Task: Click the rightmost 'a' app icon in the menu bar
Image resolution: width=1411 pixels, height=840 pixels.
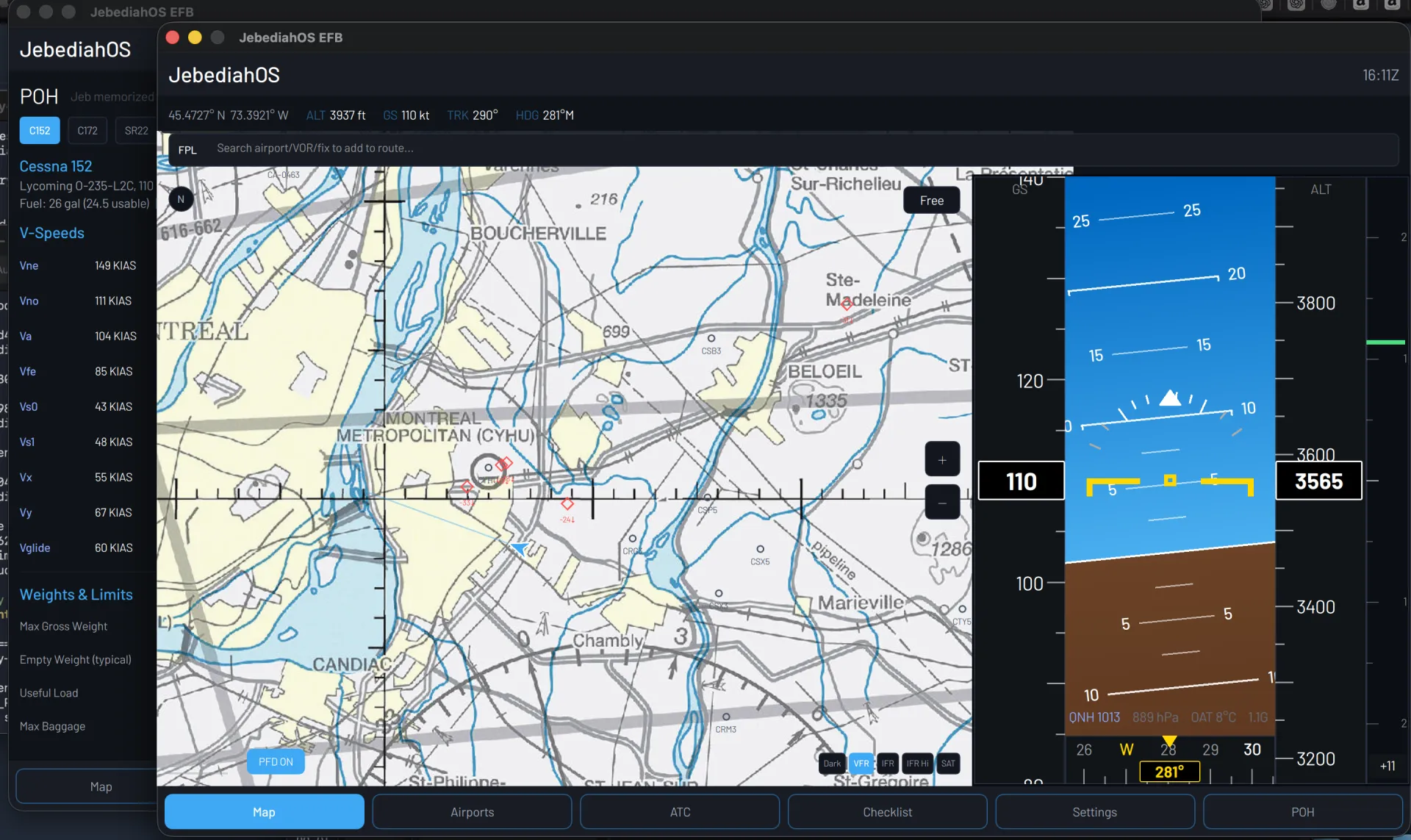Action: (x=1391, y=5)
